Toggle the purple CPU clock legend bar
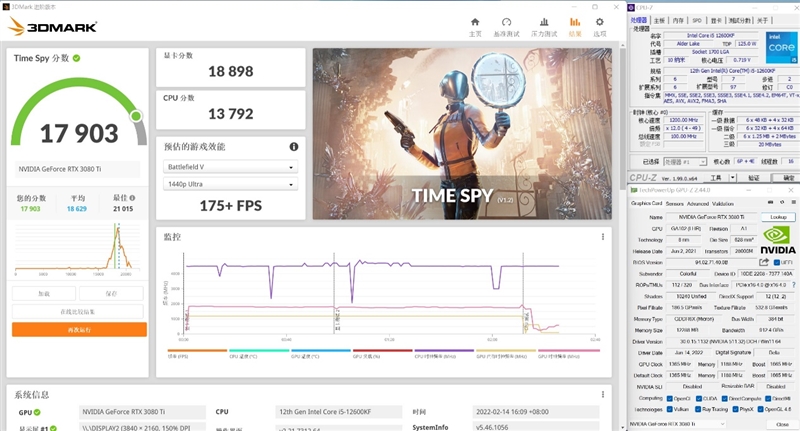Screen dimensions: 800x431 click(x=444, y=350)
